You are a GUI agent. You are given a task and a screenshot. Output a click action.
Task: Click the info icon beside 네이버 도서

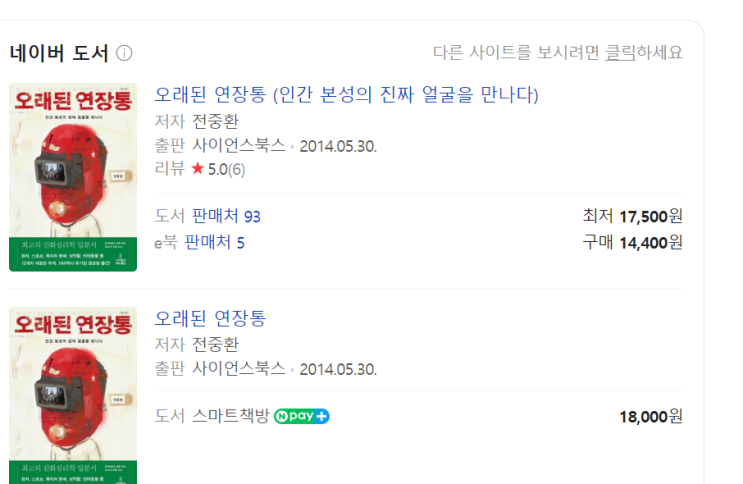coord(124,53)
